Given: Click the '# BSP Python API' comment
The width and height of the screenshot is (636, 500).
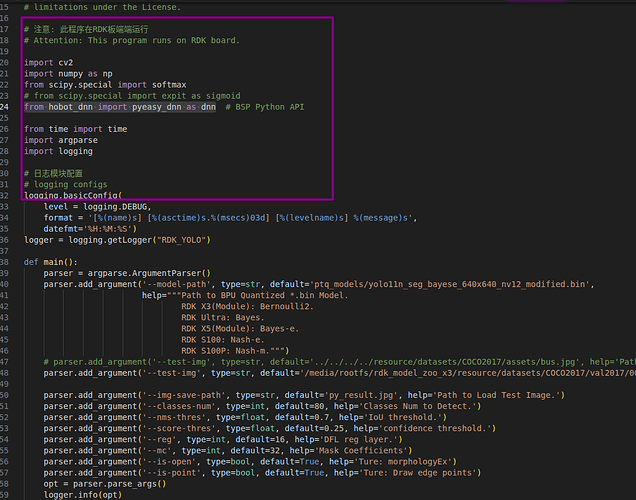Looking at the screenshot, I should (x=264, y=107).
